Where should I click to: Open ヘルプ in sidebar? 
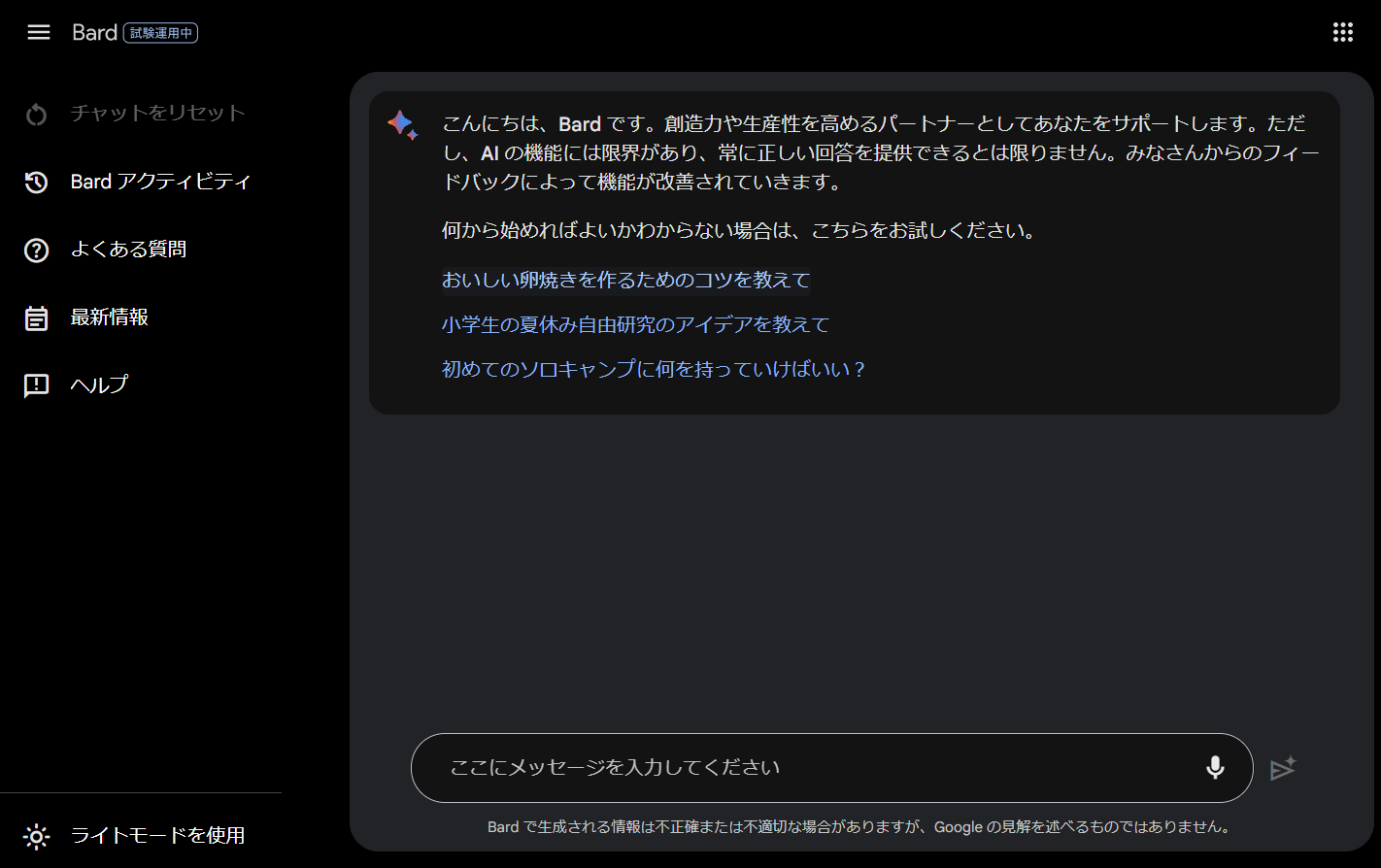[99, 385]
